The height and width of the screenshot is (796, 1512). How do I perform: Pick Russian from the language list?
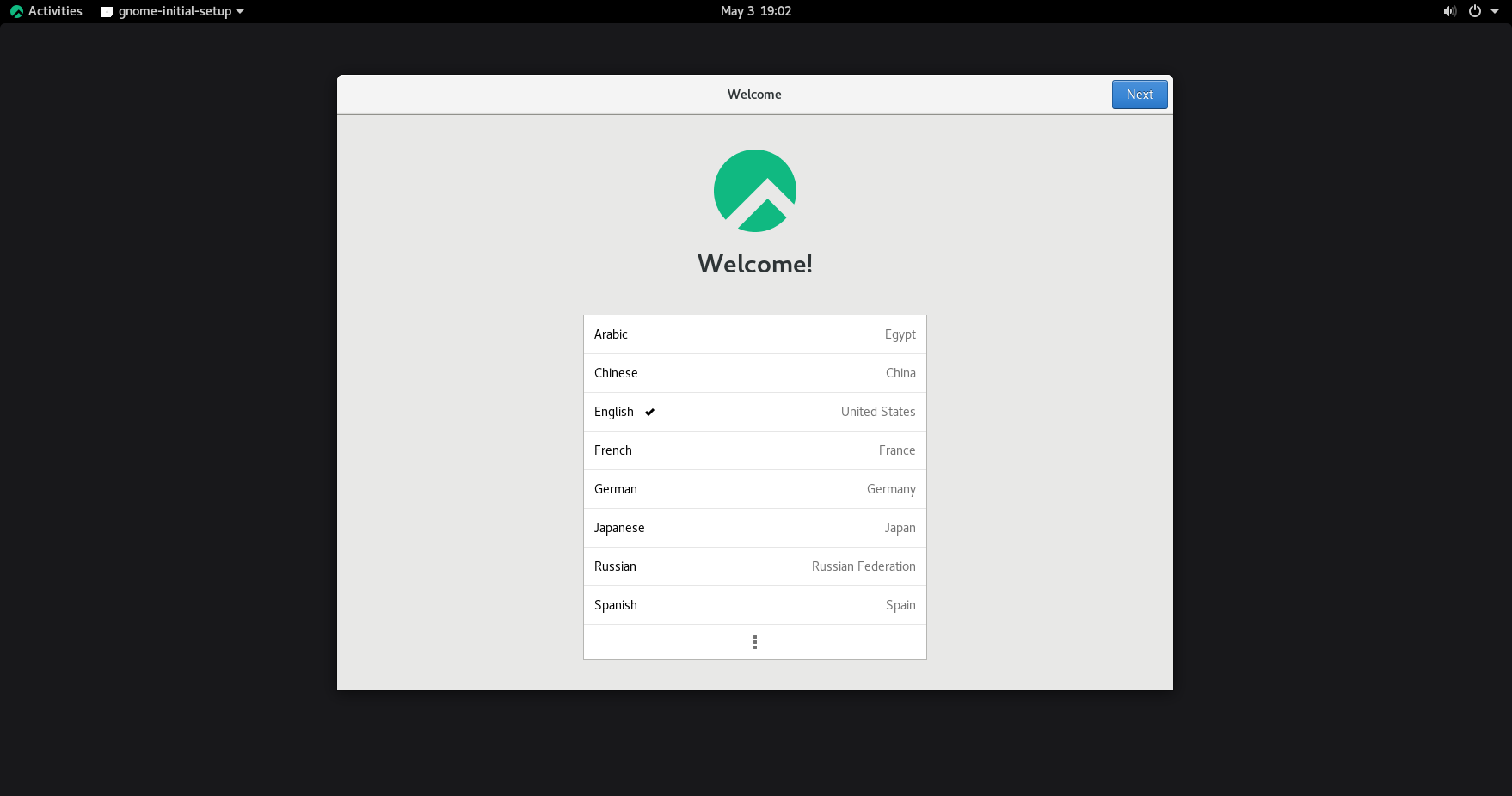tap(755, 566)
